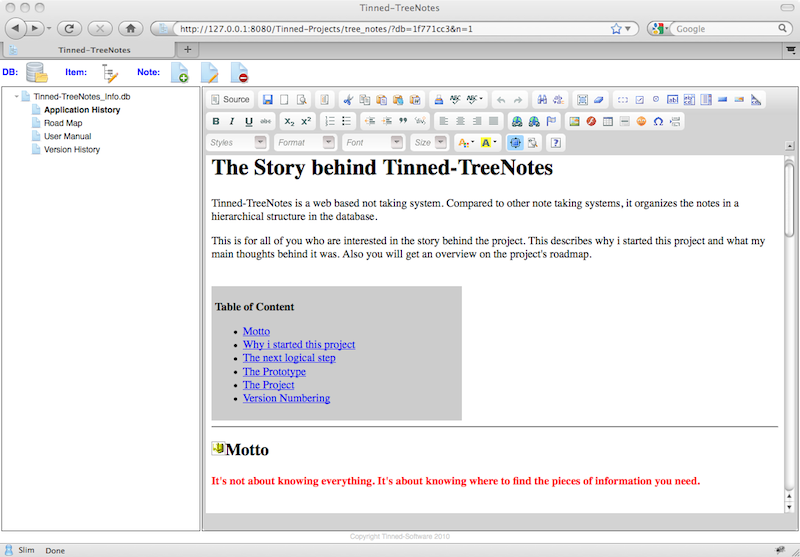Screen dimensions: 800x557
Task: Edit item using the Item tree pencil icon
Action: point(110,73)
